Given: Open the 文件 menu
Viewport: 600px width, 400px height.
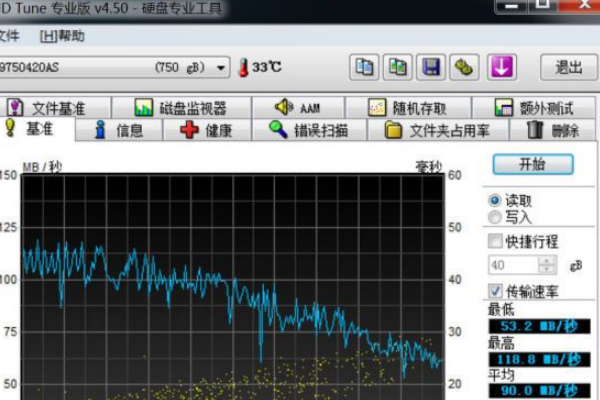Looking at the screenshot, I should pyautogui.click(x=9, y=36).
